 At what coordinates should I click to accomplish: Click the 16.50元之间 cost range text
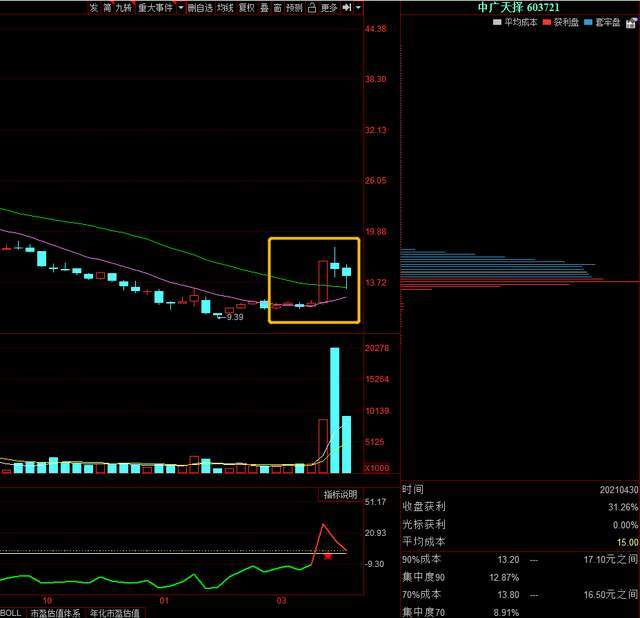pyautogui.click(x=611, y=595)
